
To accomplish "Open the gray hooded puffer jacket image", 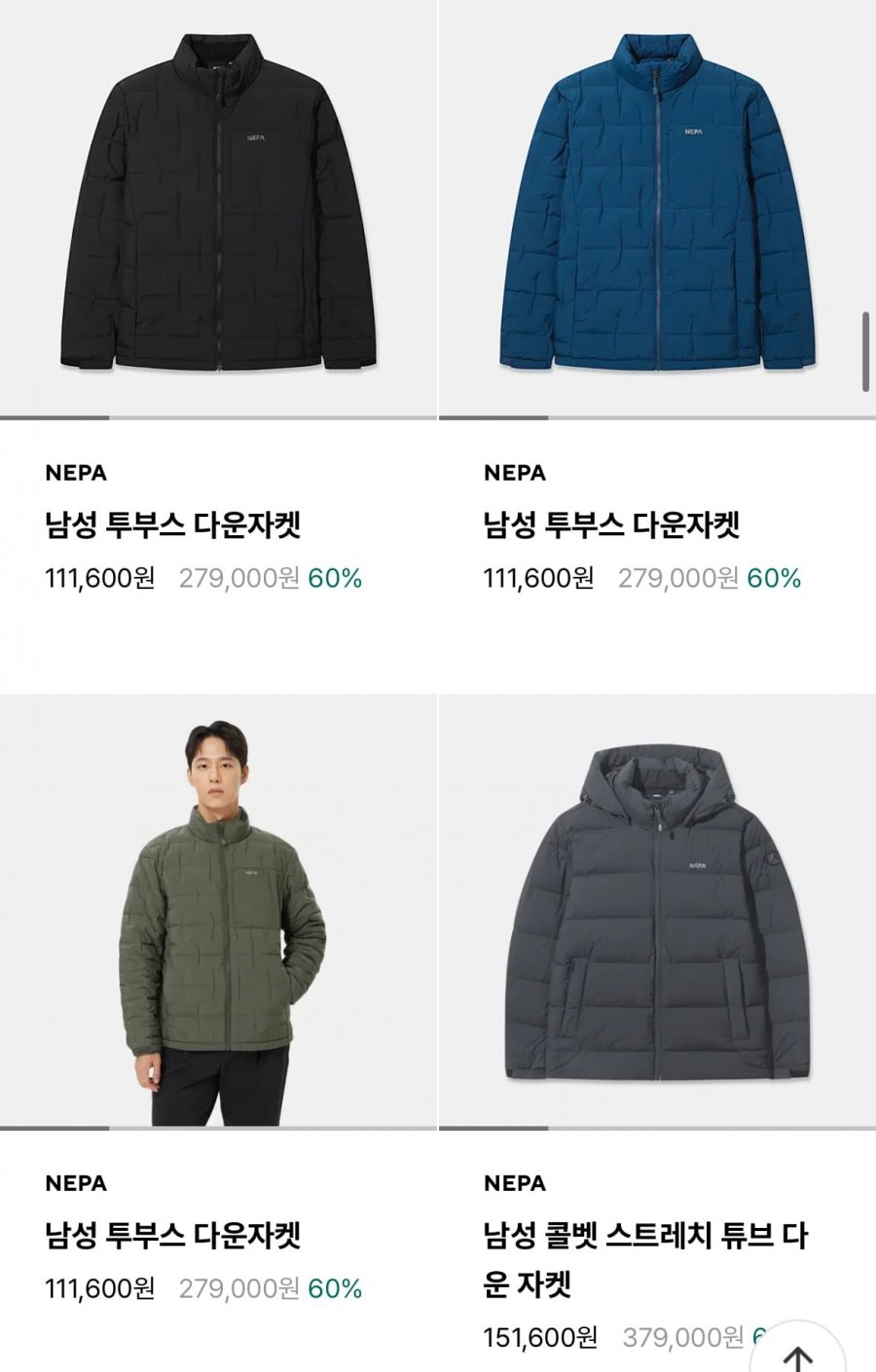I will coord(657,910).
